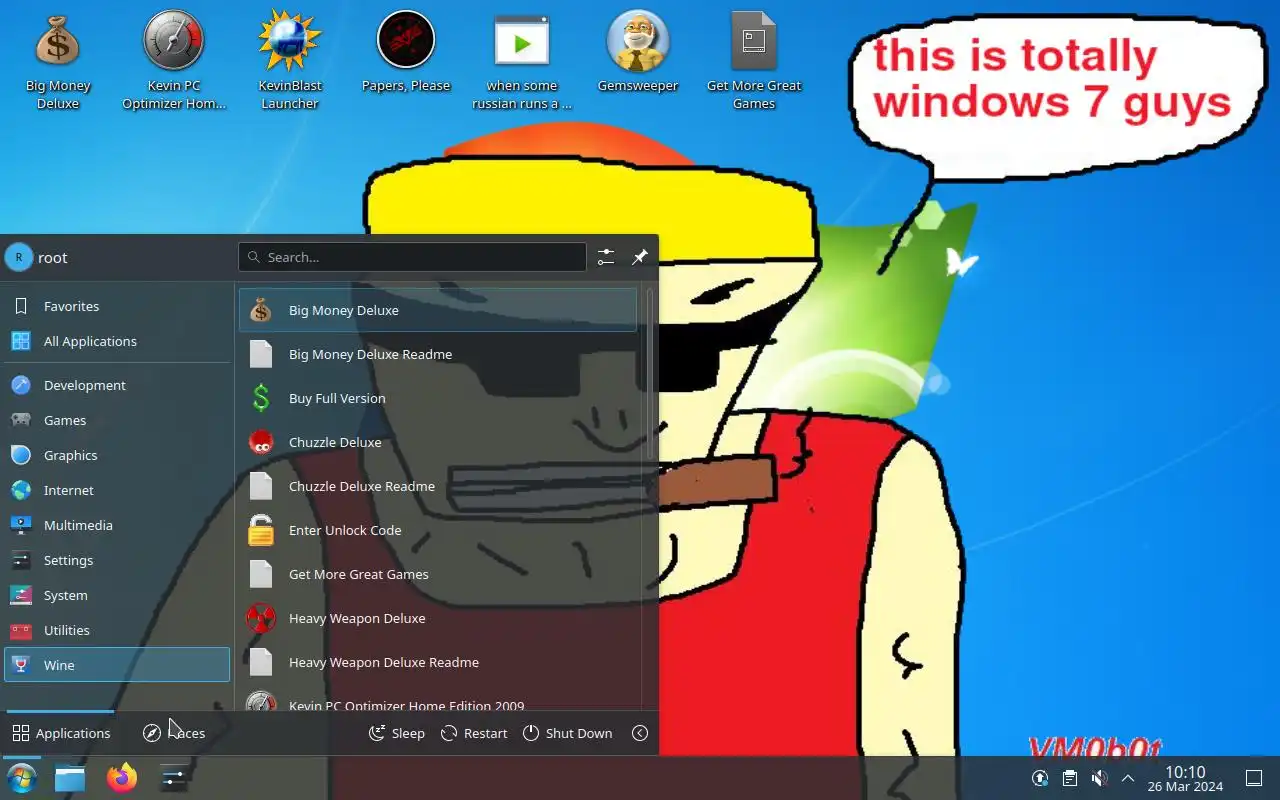Image resolution: width=1280 pixels, height=800 pixels.
Task: Expand more session options arrow
Action: pos(640,733)
